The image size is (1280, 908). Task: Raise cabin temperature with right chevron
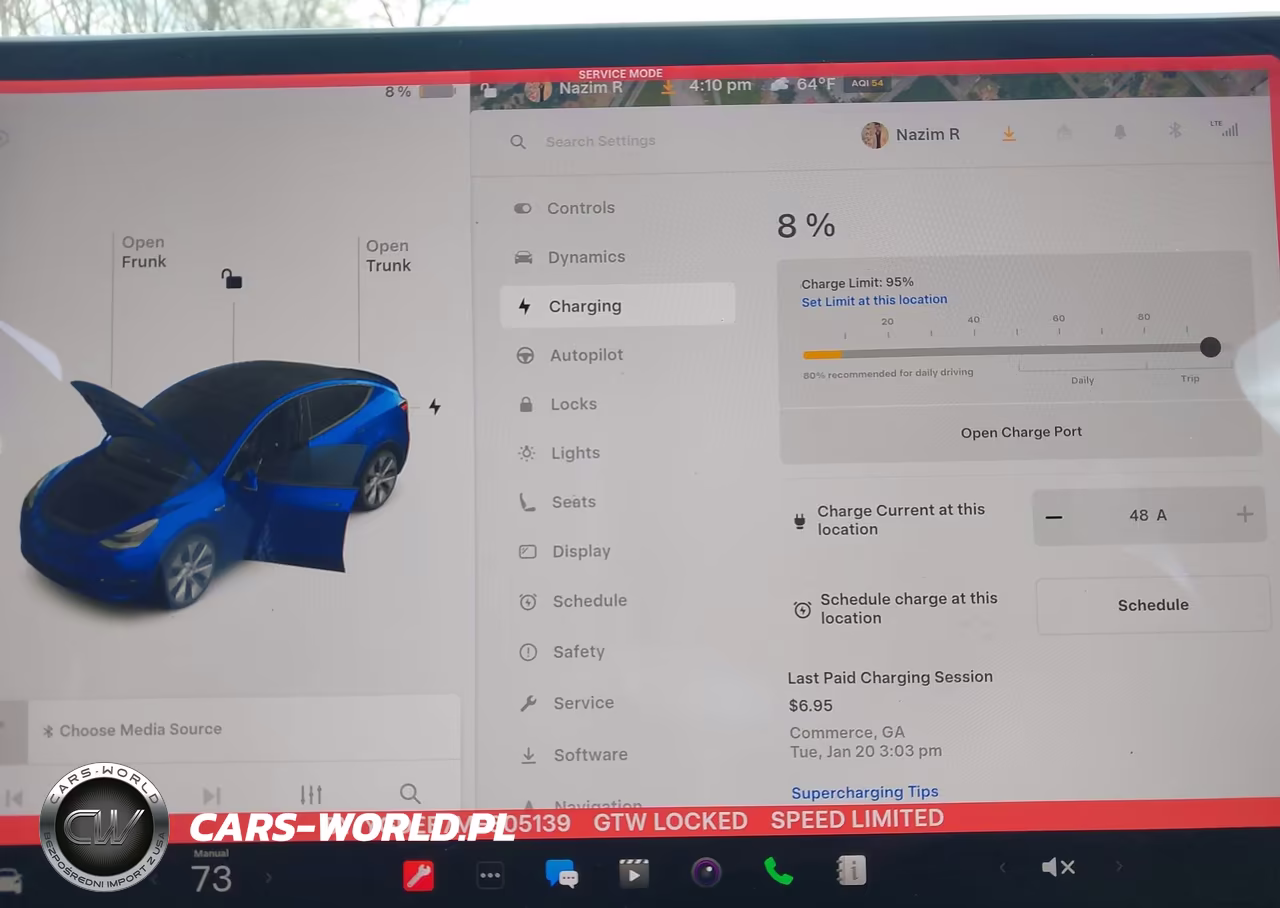tap(268, 878)
